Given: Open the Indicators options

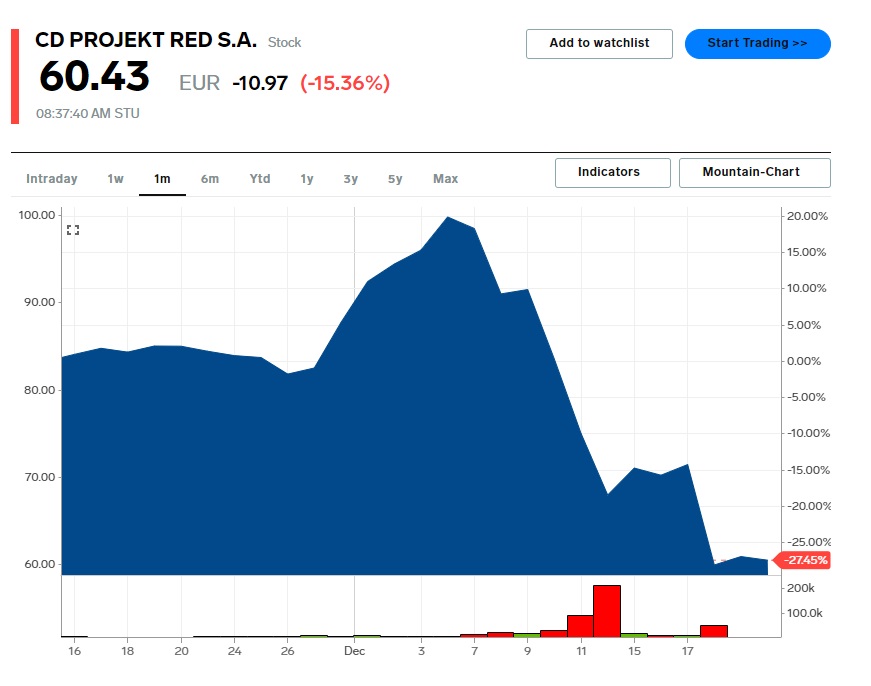Looking at the screenshot, I should [612, 173].
